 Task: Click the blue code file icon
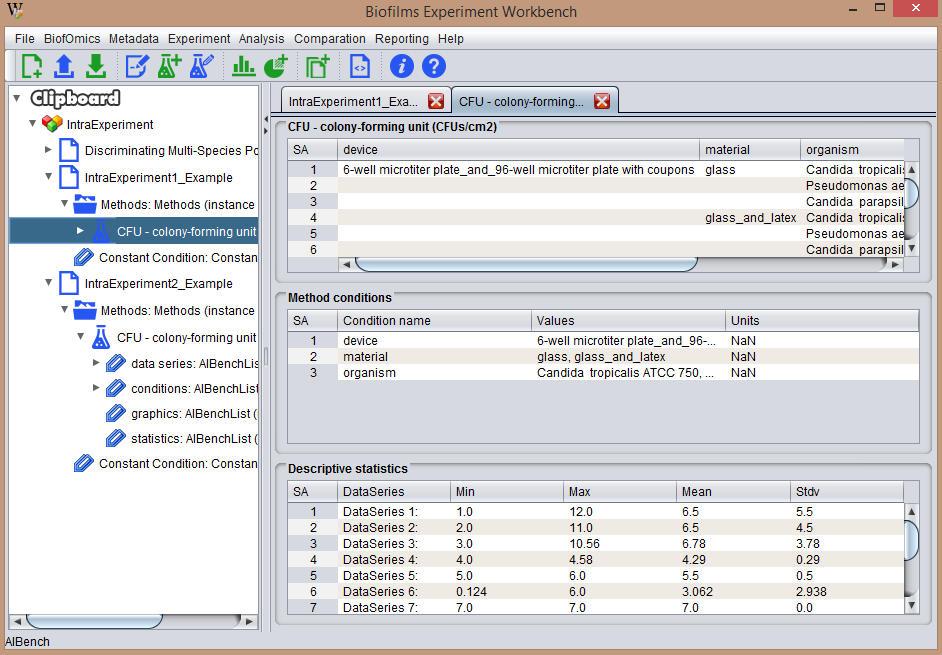(360, 66)
